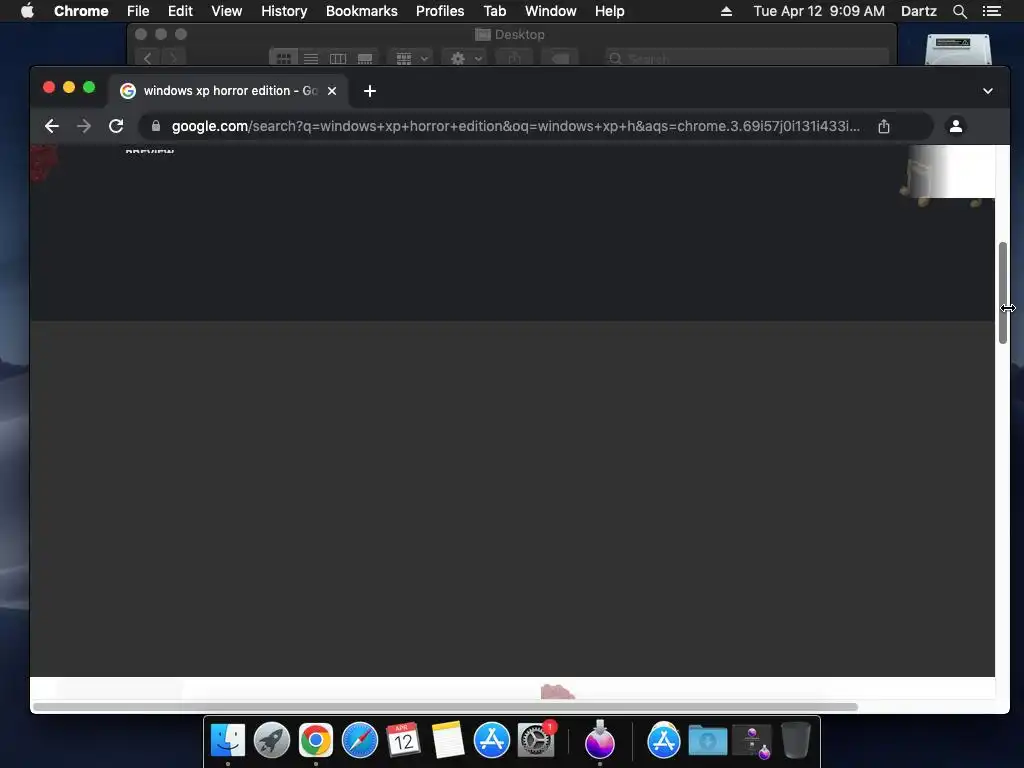Open Finder action gear dropdown
The width and height of the screenshot is (1024, 768).
466,58
